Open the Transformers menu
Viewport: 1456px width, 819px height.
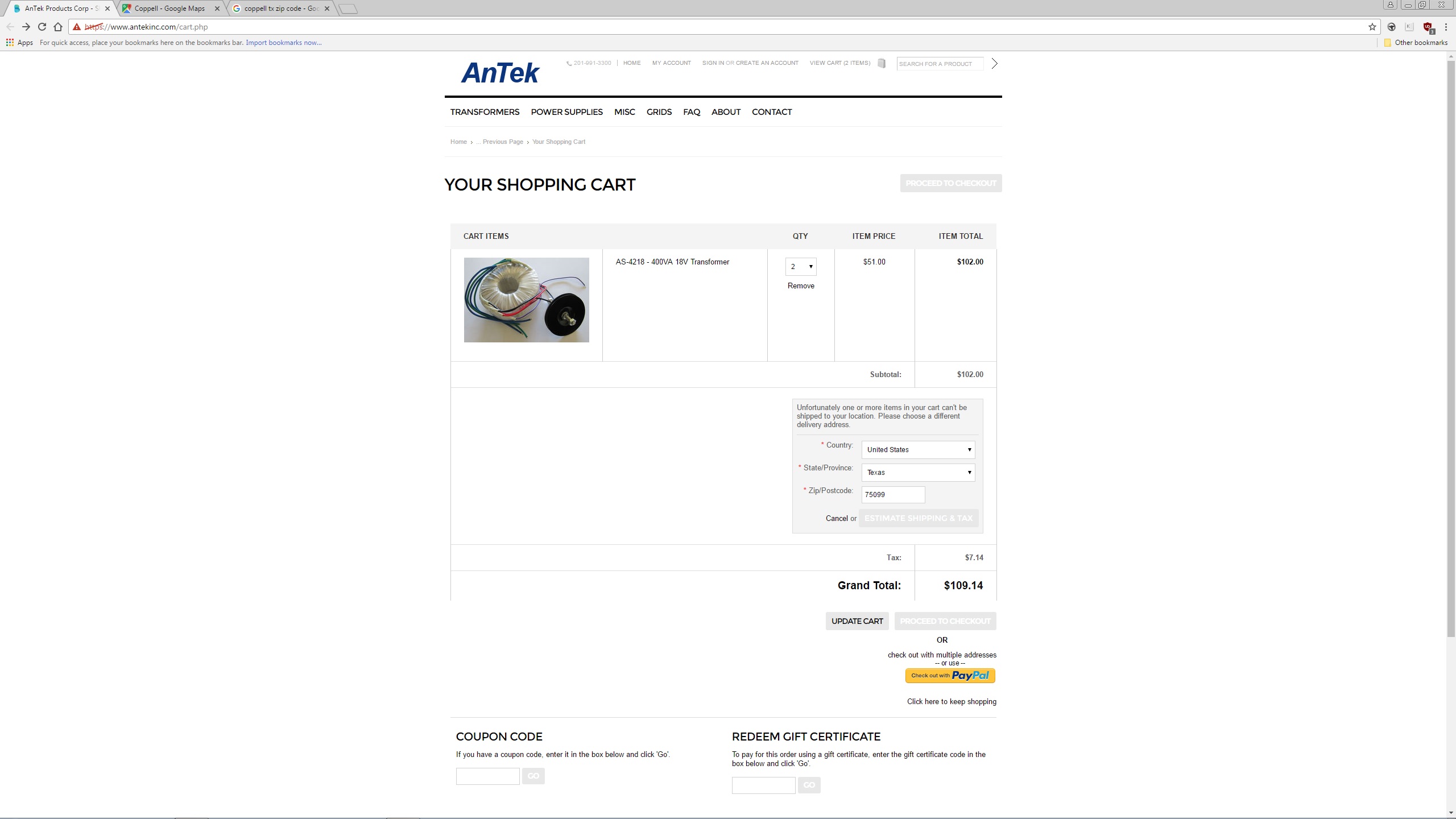point(485,112)
